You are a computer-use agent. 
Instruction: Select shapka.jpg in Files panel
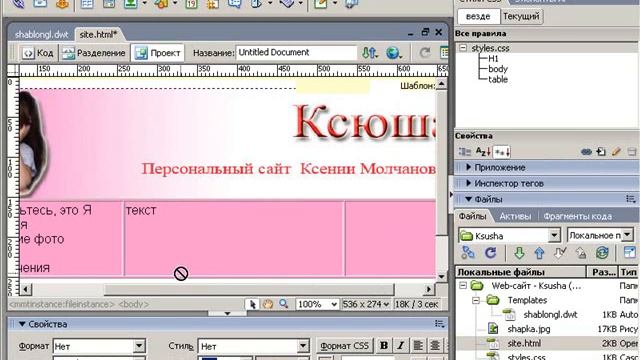529,329
